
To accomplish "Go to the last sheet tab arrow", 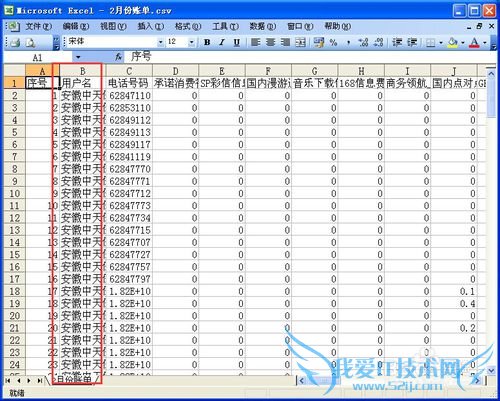I will pyautogui.click(x=40, y=380).
